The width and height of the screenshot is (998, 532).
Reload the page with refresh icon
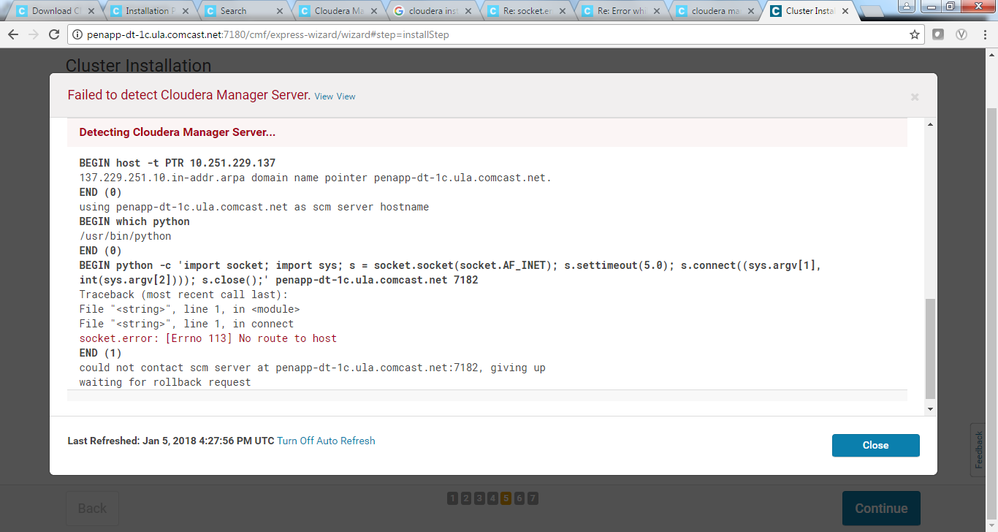click(x=56, y=34)
